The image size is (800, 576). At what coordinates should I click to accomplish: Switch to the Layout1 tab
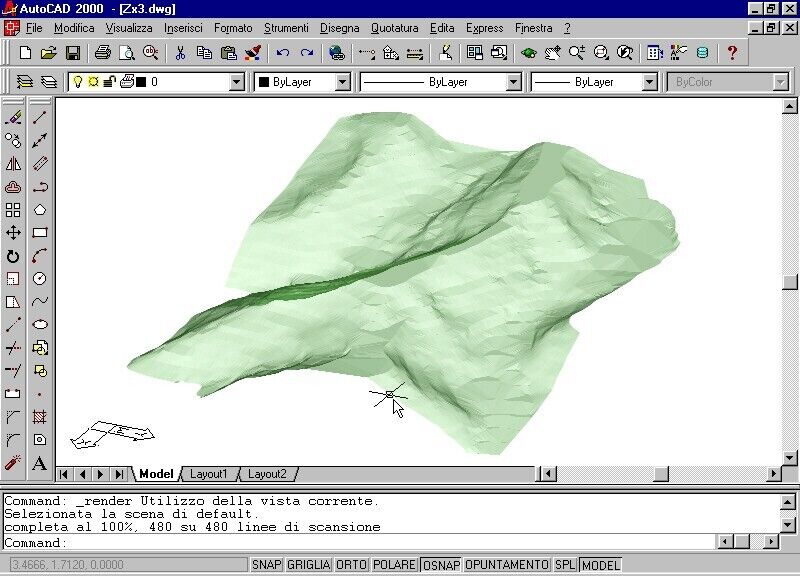click(x=208, y=474)
